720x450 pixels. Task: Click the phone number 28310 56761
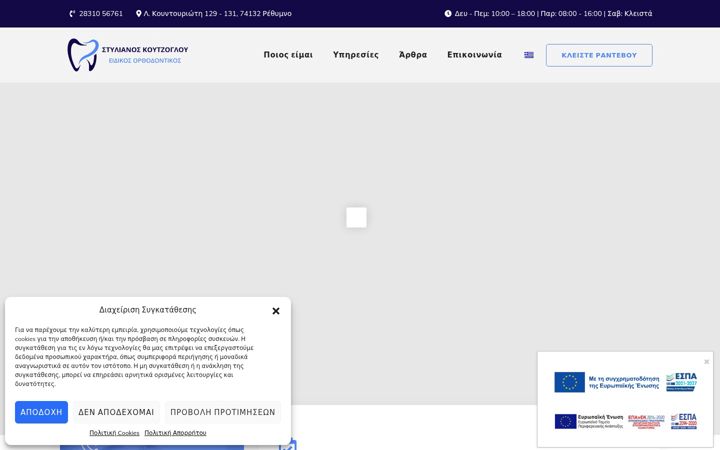[101, 14]
